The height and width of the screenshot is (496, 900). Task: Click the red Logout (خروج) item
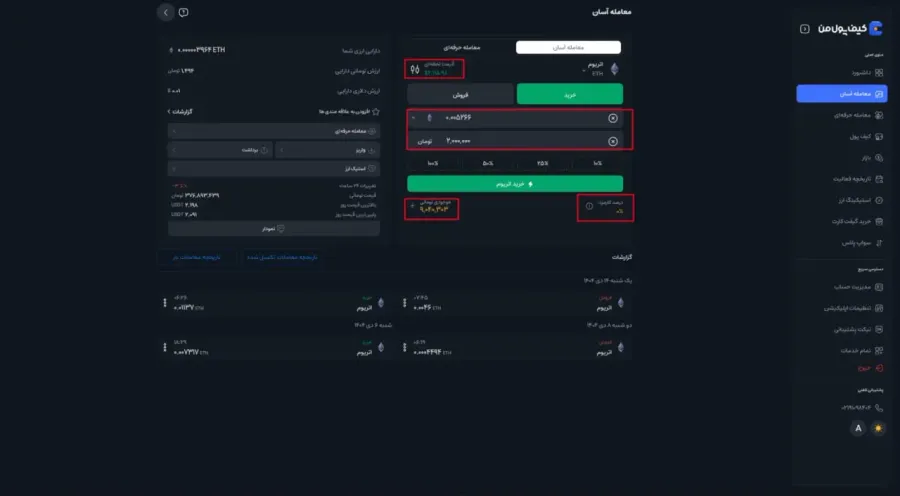[871, 369]
